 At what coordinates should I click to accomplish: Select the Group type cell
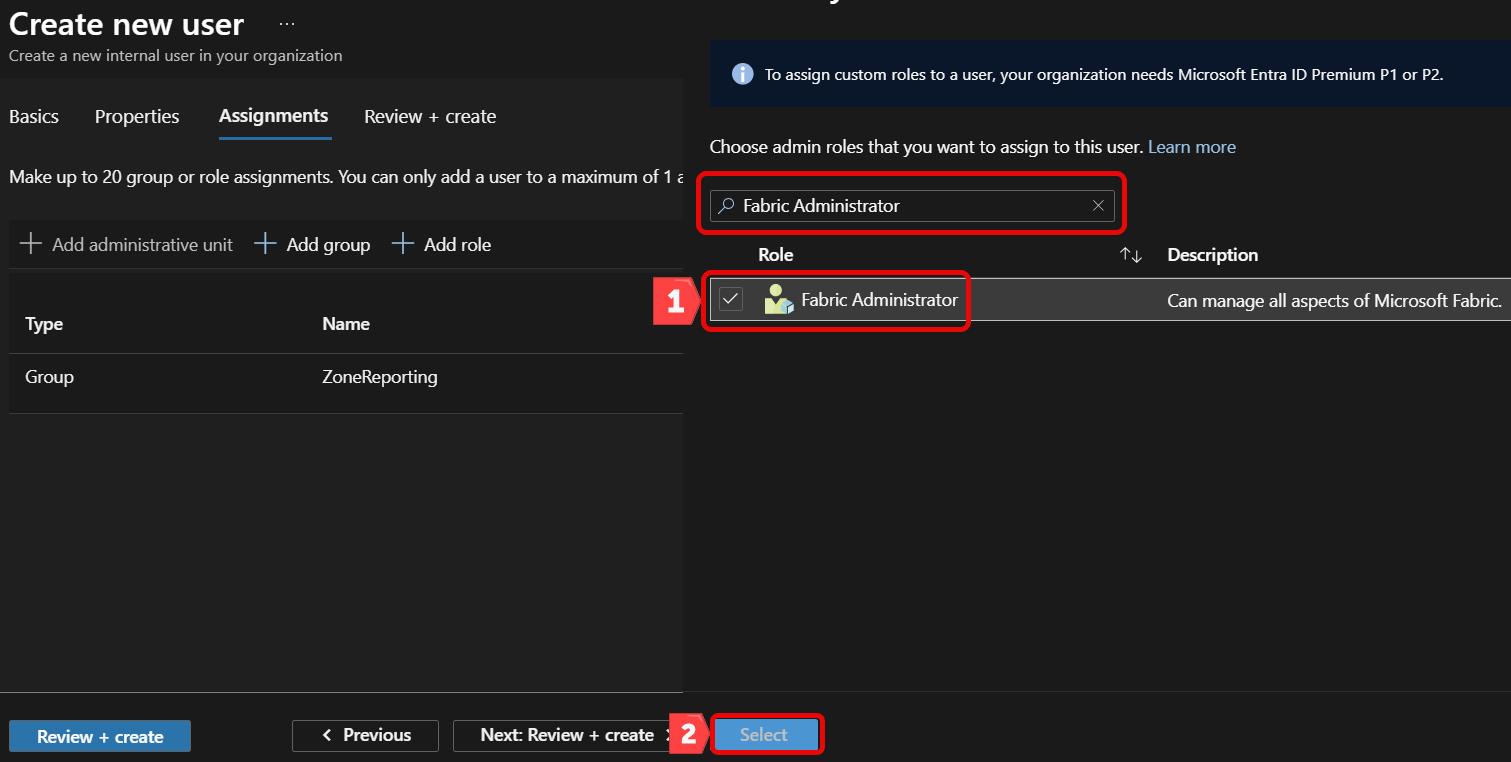[49, 377]
